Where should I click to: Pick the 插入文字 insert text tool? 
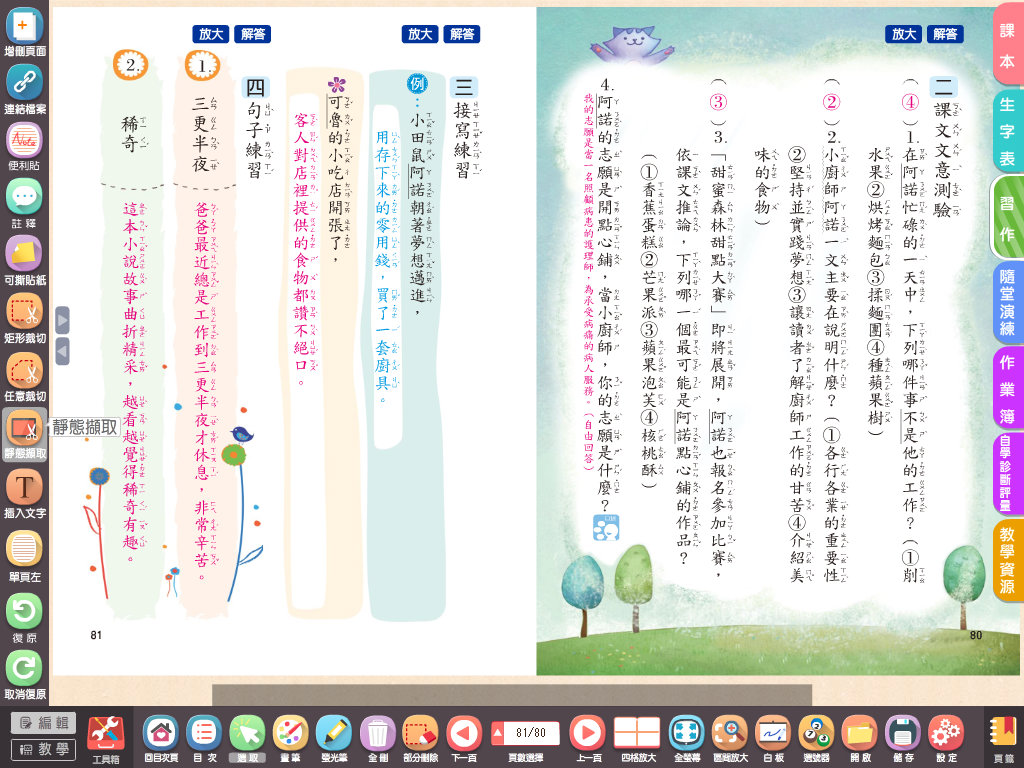(x=24, y=493)
